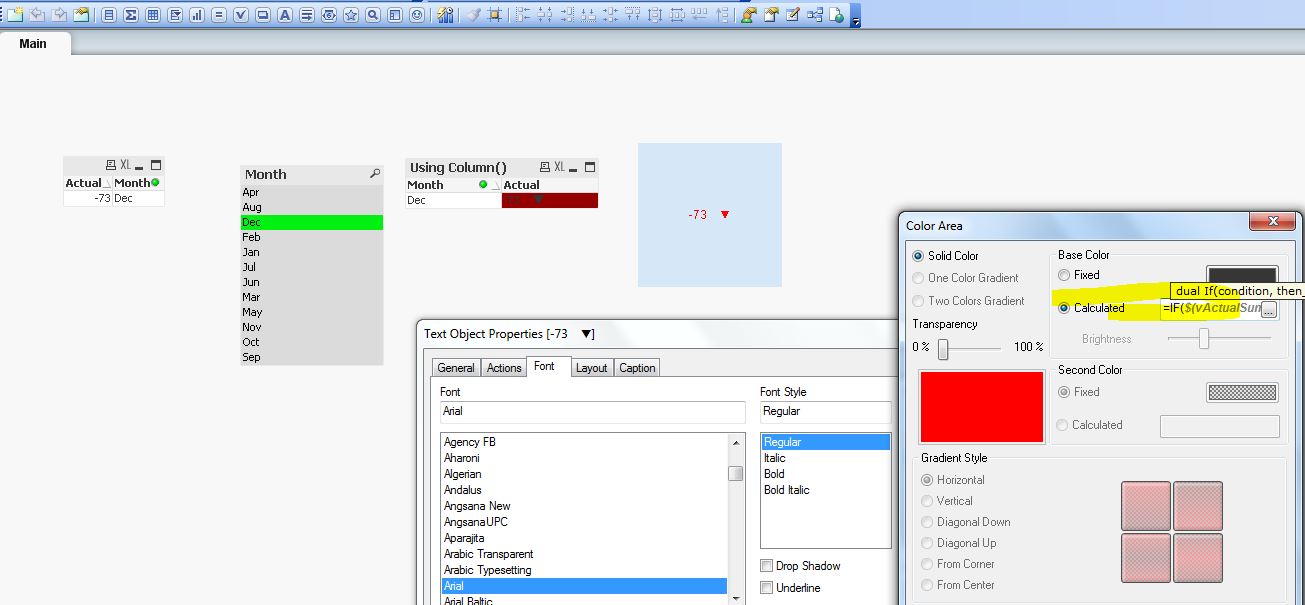The image size is (1305, 605).
Task: Click sort indicator on Actual column header
Action: coord(107,183)
